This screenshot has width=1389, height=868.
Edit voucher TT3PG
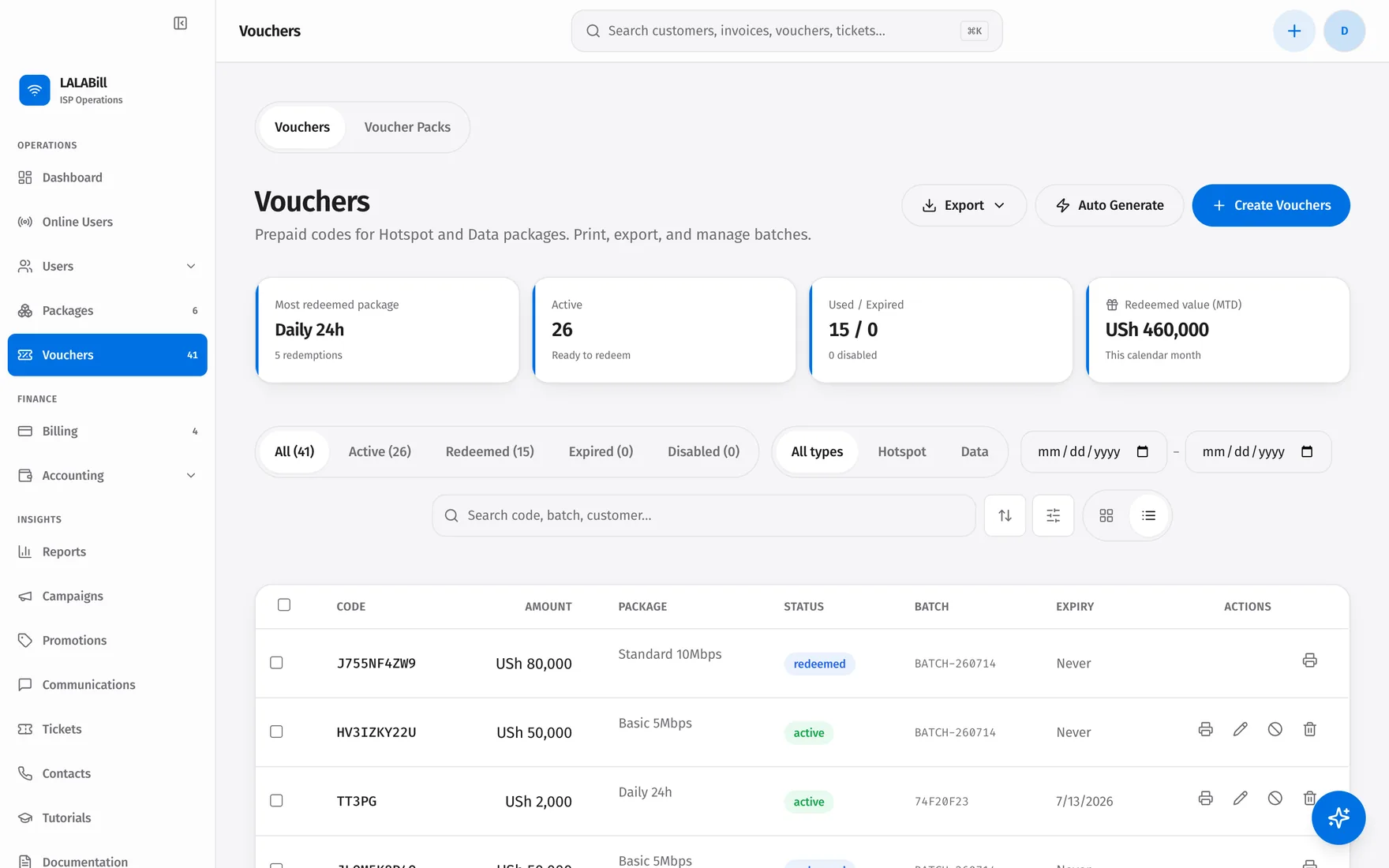coord(1240,798)
